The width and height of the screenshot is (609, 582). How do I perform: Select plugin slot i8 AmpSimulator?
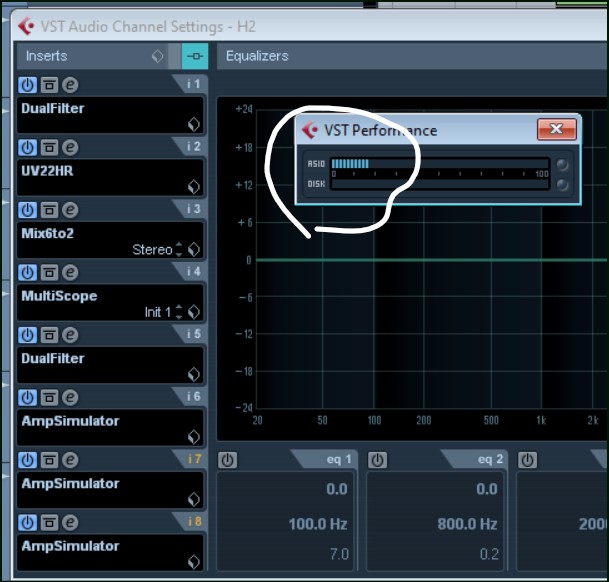110,553
